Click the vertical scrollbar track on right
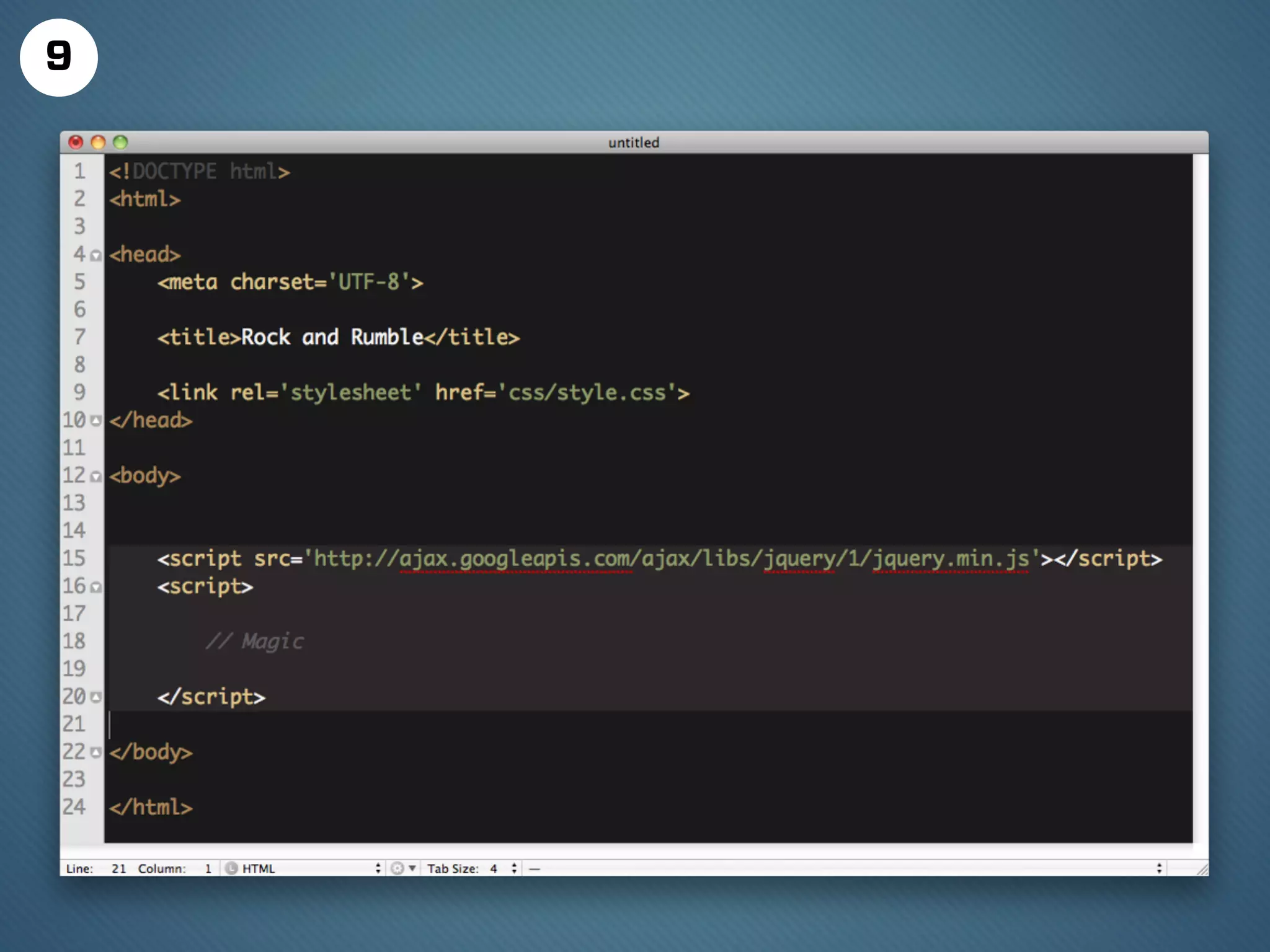1270x952 pixels. coord(1201,496)
